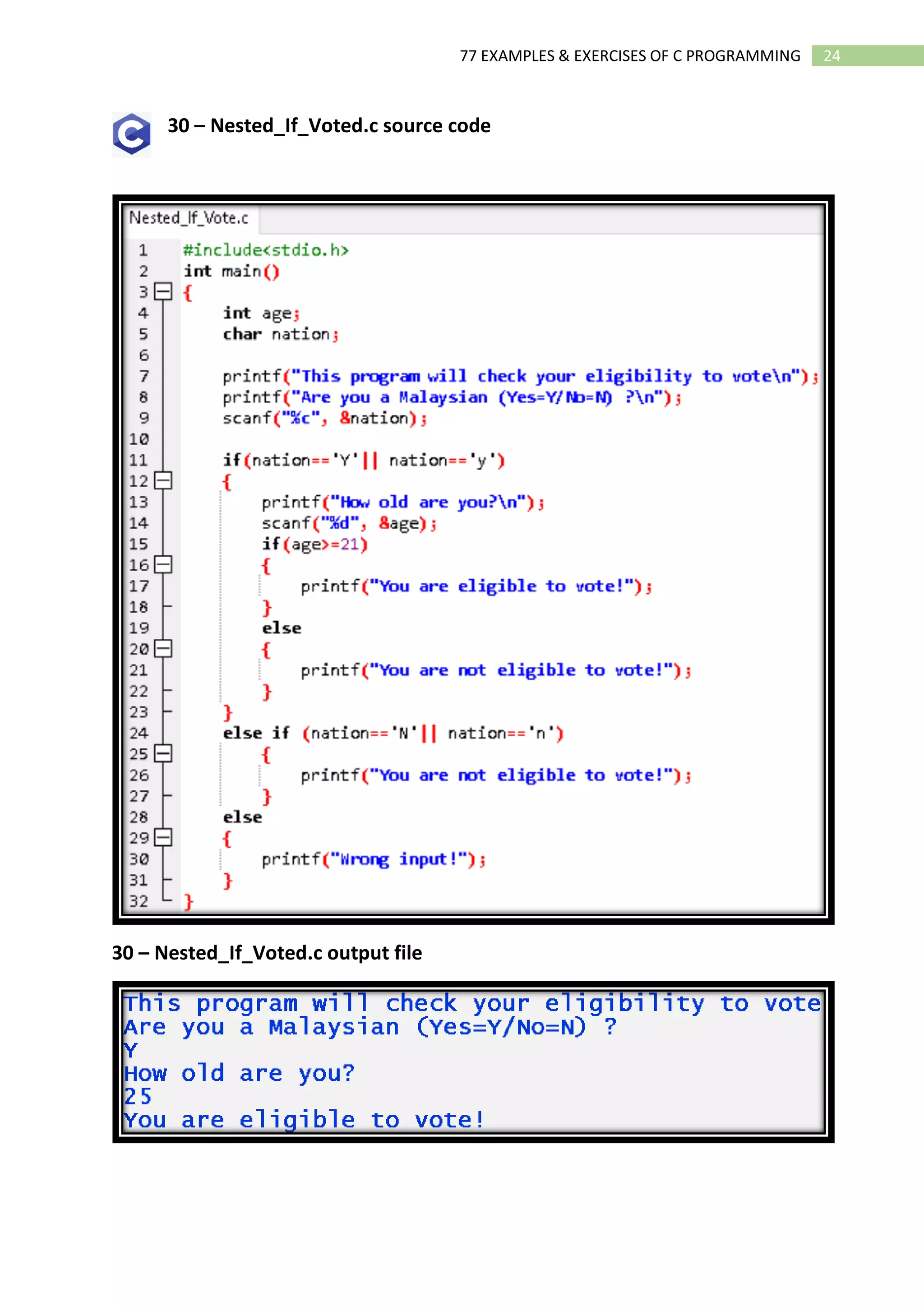Collapse the fold marker at line 16

point(163,565)
